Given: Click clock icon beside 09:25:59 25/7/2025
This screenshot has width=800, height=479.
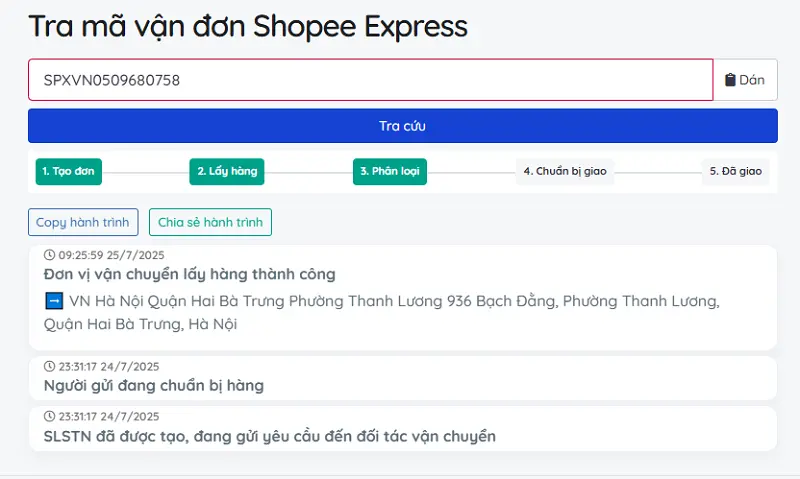Looking at the screenshot, I should click(49, 255).
